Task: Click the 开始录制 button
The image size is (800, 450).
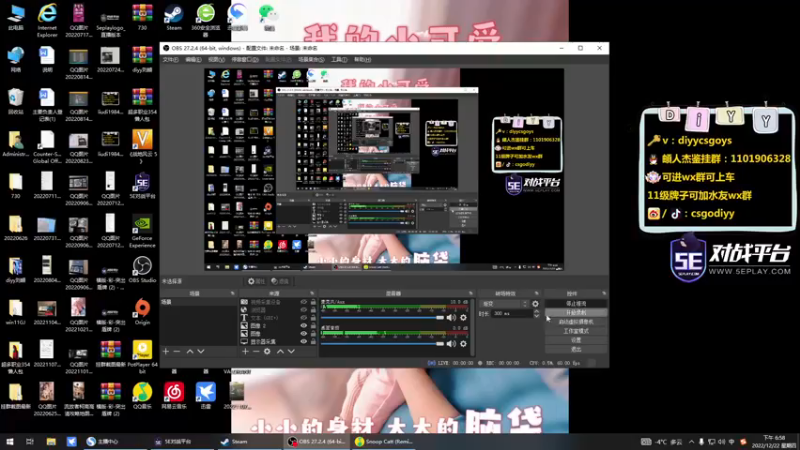Action: 576,313
